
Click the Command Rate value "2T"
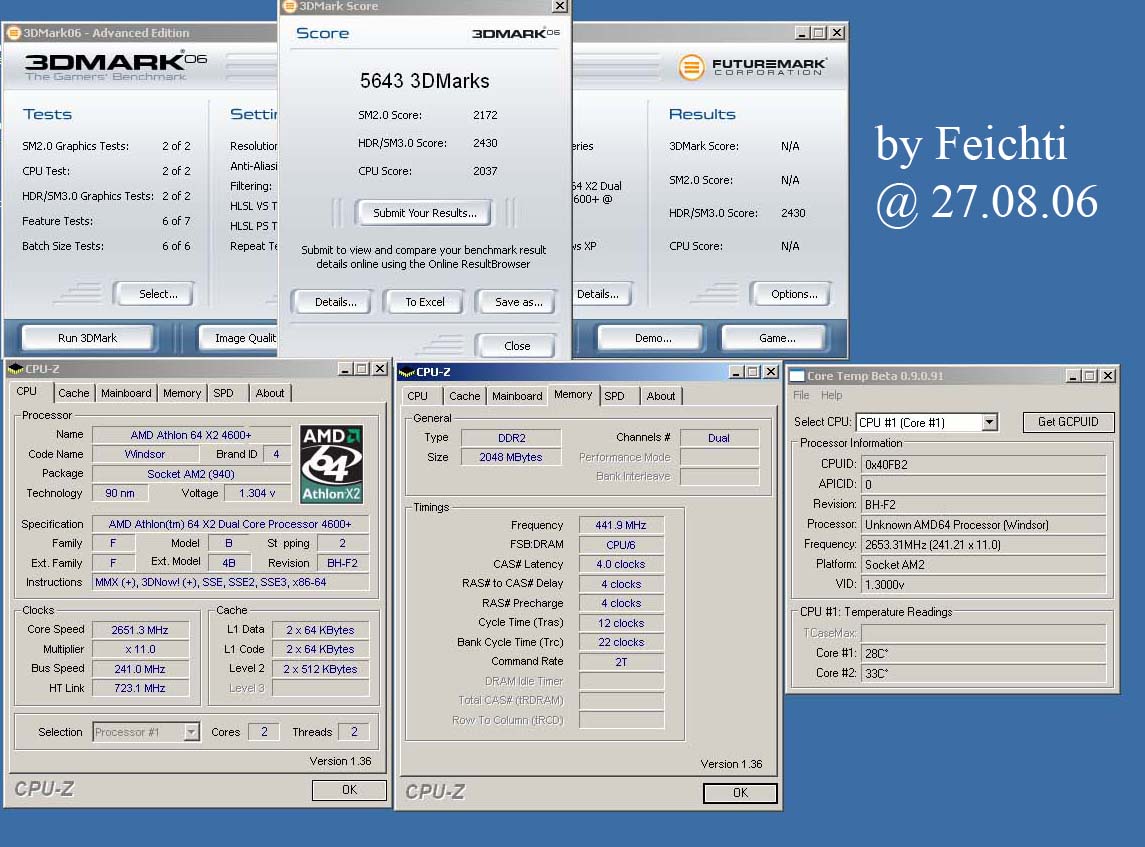click(x=621, y=662)
